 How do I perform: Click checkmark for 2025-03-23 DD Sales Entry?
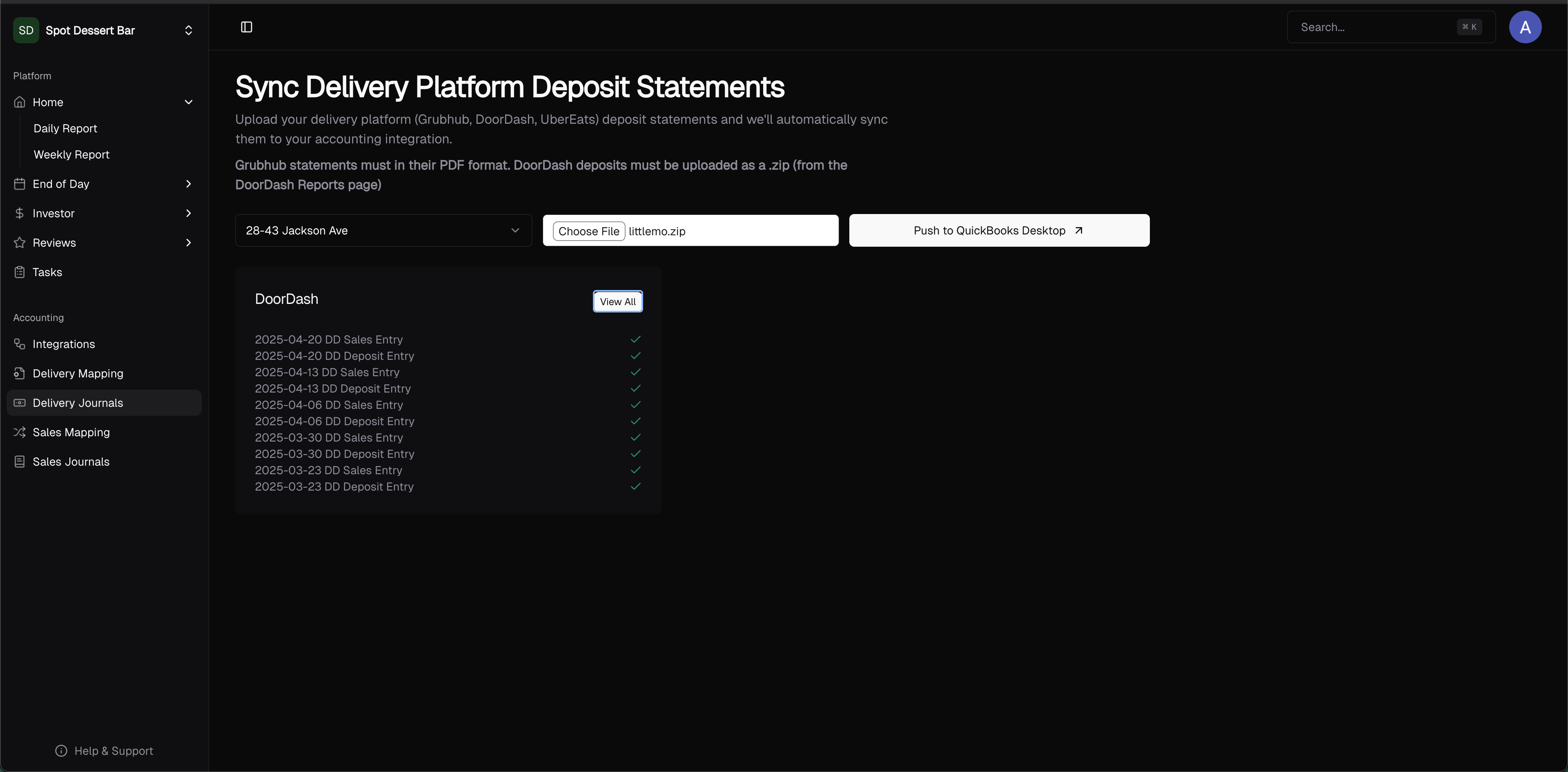[x=635, y=470]
